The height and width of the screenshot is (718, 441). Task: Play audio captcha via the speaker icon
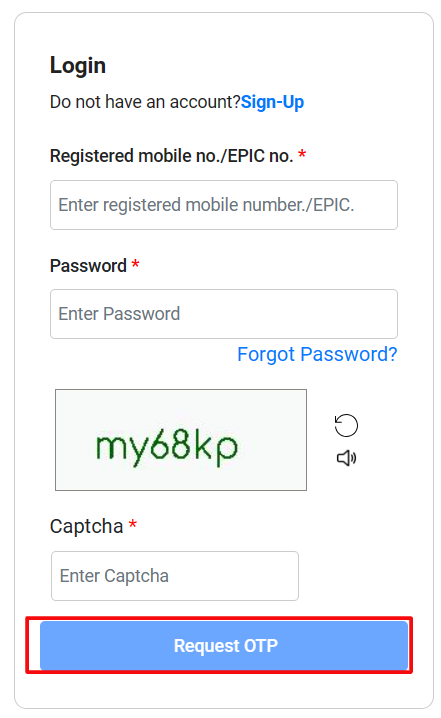pos(347,458)
